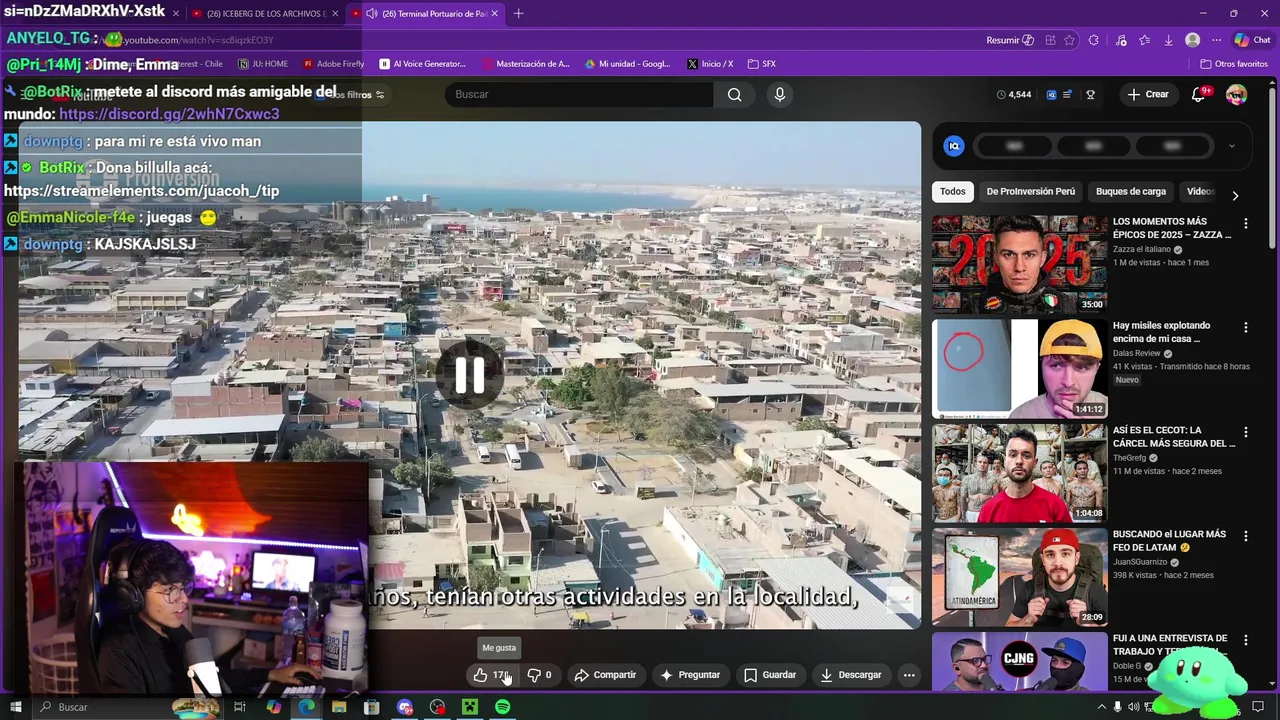1280x720 pixels.
Task: Like the video with thumbs-up button
Action: point(491,675)
